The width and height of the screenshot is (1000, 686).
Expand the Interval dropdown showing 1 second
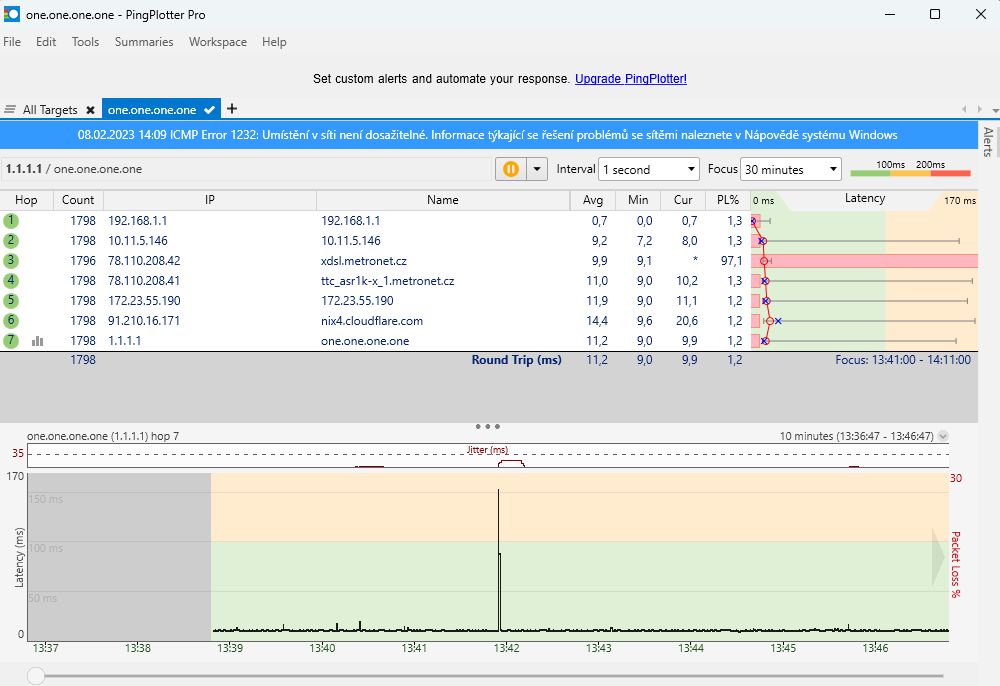649,170
